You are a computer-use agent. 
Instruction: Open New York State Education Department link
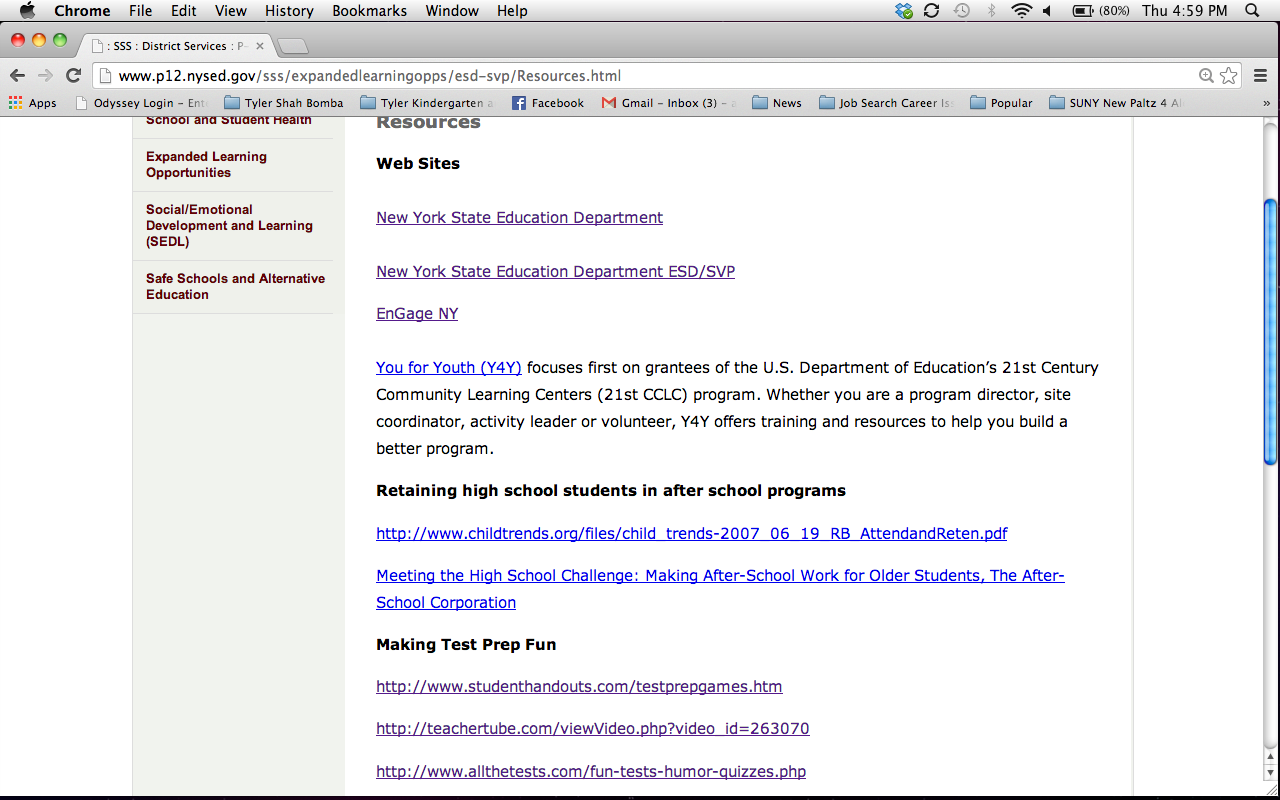(519, 217)
